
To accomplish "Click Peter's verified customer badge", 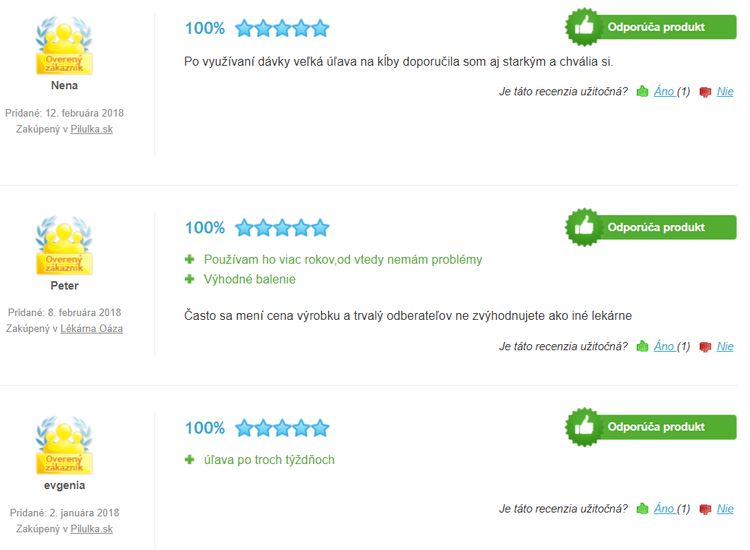I will [64, 245].
